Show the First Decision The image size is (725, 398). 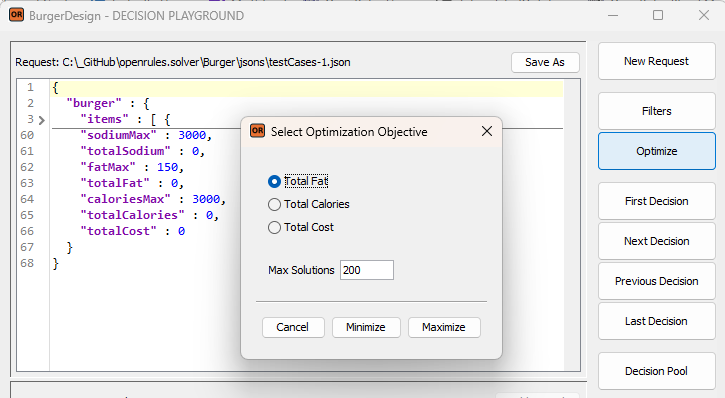657,201
